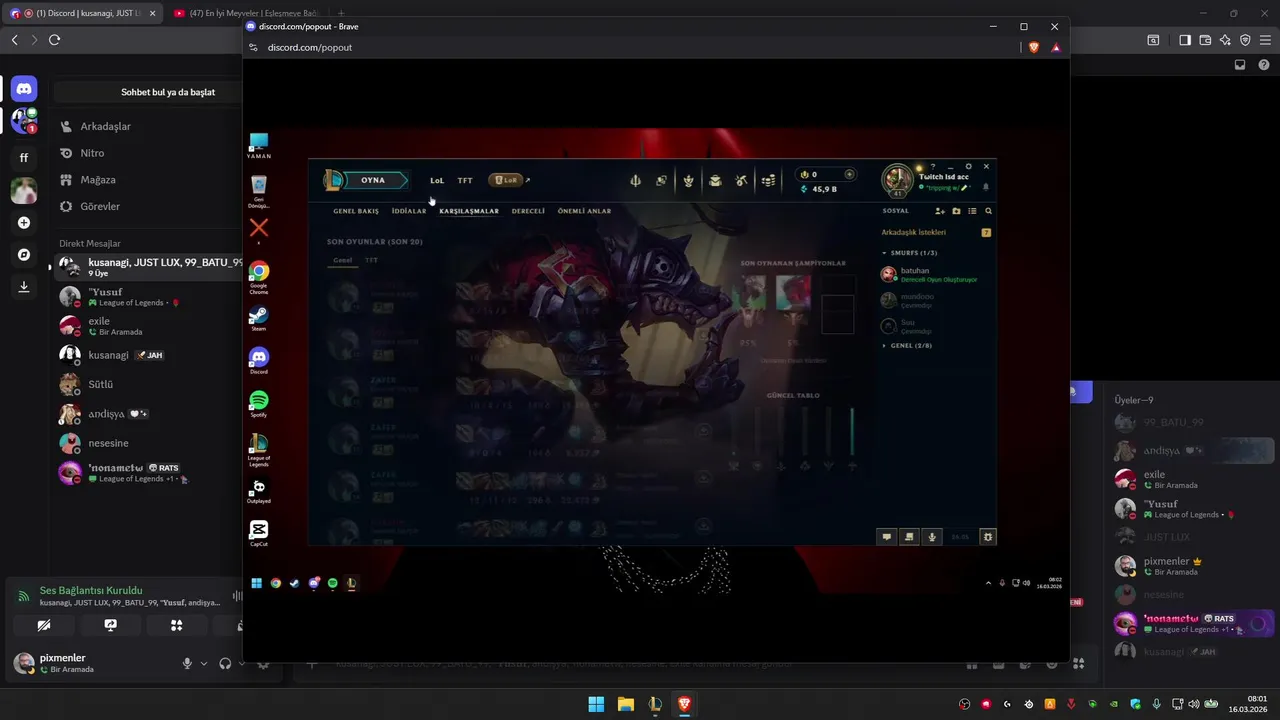Open direct message with exile
This screenshot has width=1280, height=720.
[x=148, y=326]
